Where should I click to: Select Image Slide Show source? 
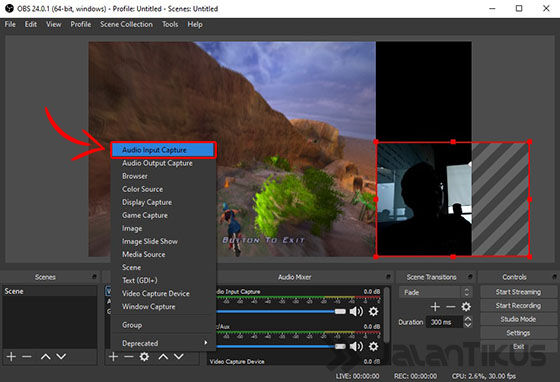[x=163, y=242]
